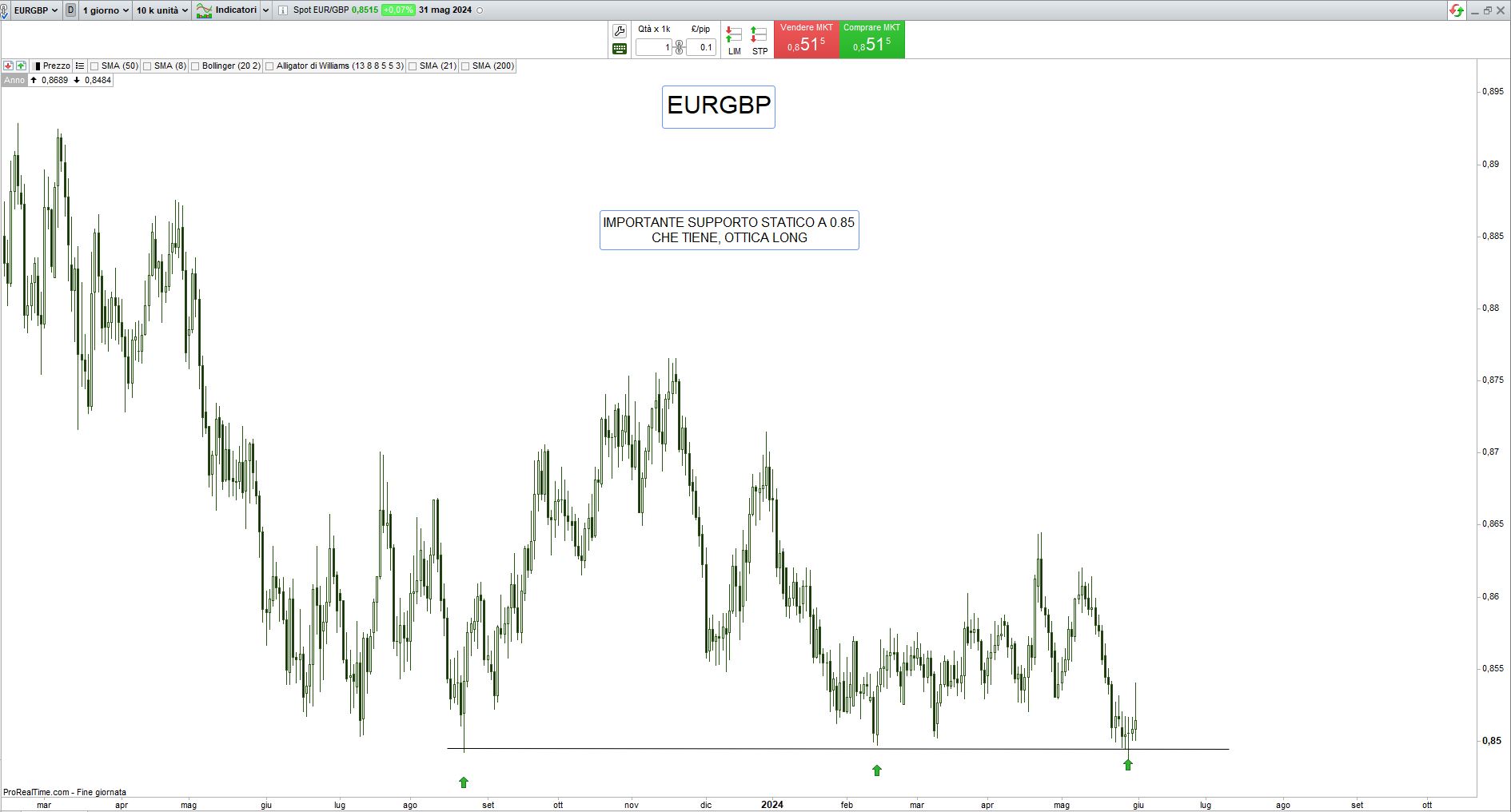Image resolution: width=1511 pixels, height=812 pixels.
Task: Click the quantity link chain icon
Action: coord(680,47)
